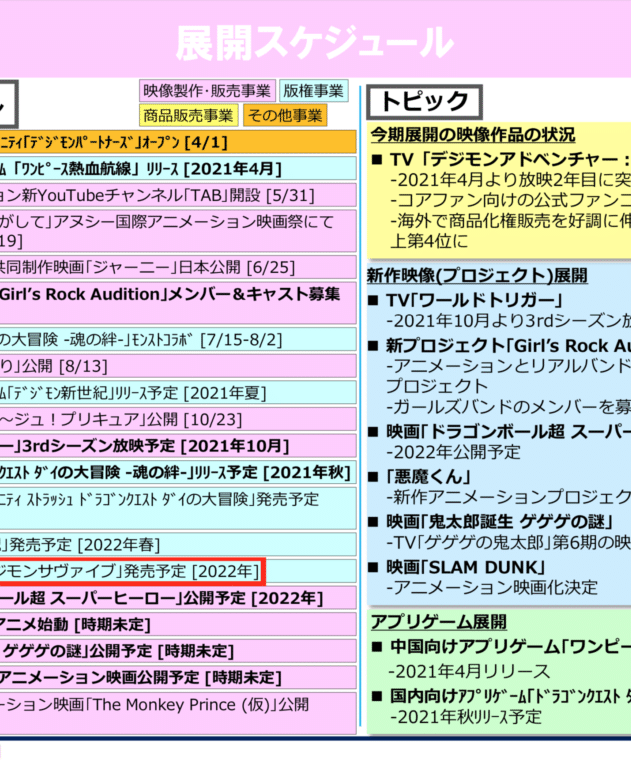Select the ワンピース熱血航線 リリース [2021年4月] row
Screen dimensions: 631x767
pyautogui.click(x=178, y=169)
